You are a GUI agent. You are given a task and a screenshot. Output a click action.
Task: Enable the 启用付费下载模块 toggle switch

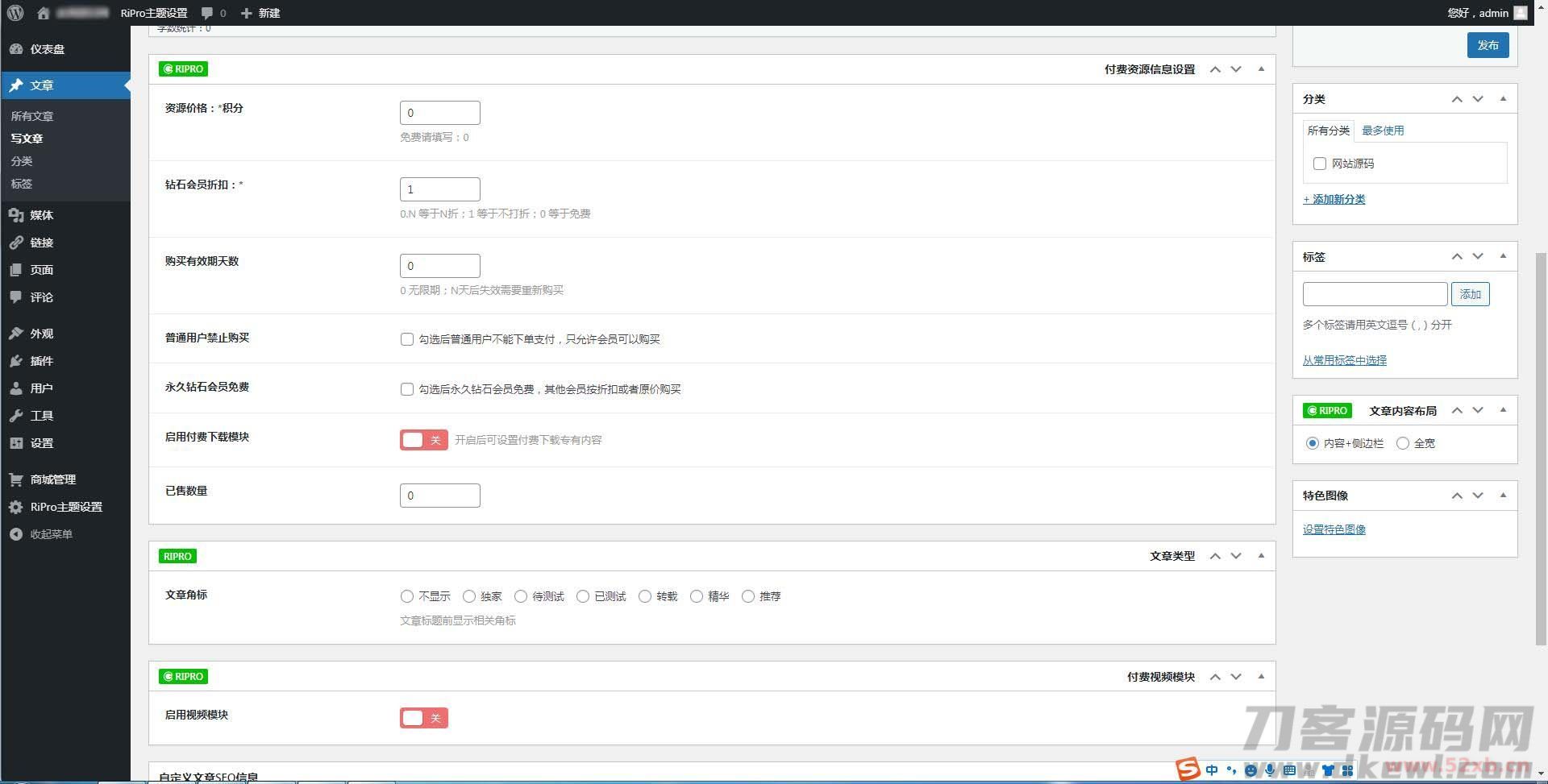[423, 440]
